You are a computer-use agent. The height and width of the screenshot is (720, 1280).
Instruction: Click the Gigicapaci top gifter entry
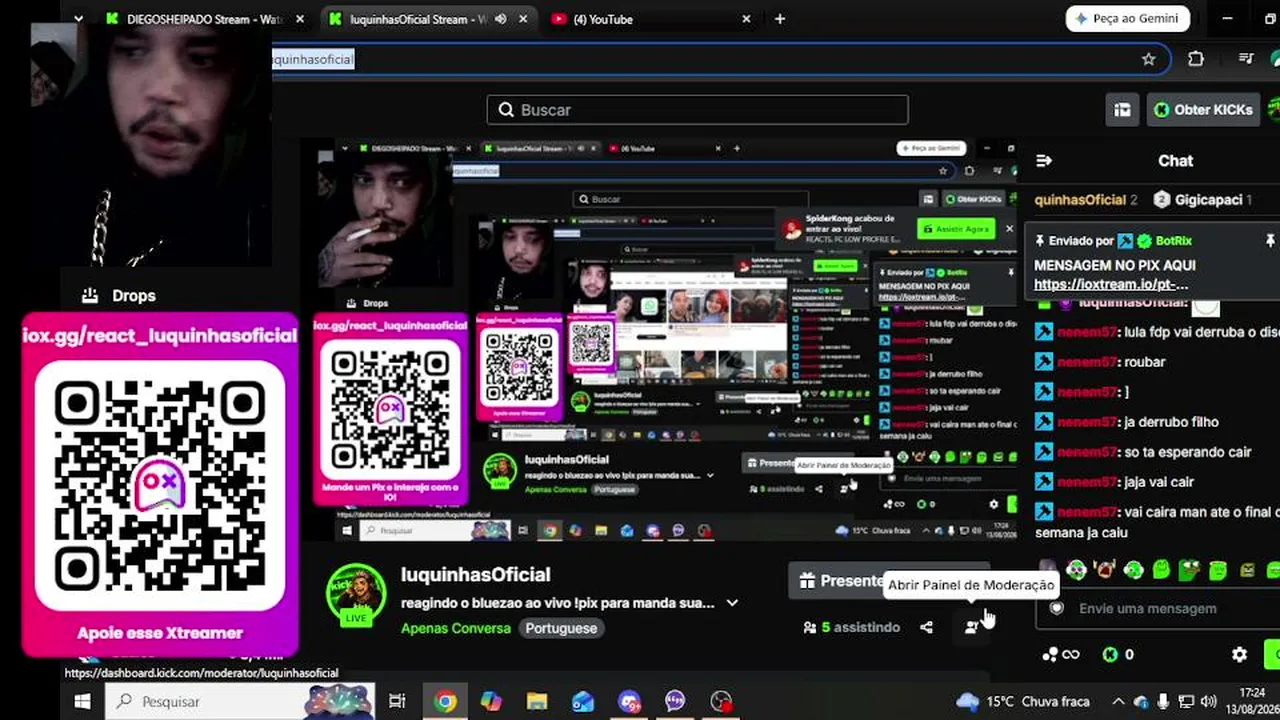1203,200
